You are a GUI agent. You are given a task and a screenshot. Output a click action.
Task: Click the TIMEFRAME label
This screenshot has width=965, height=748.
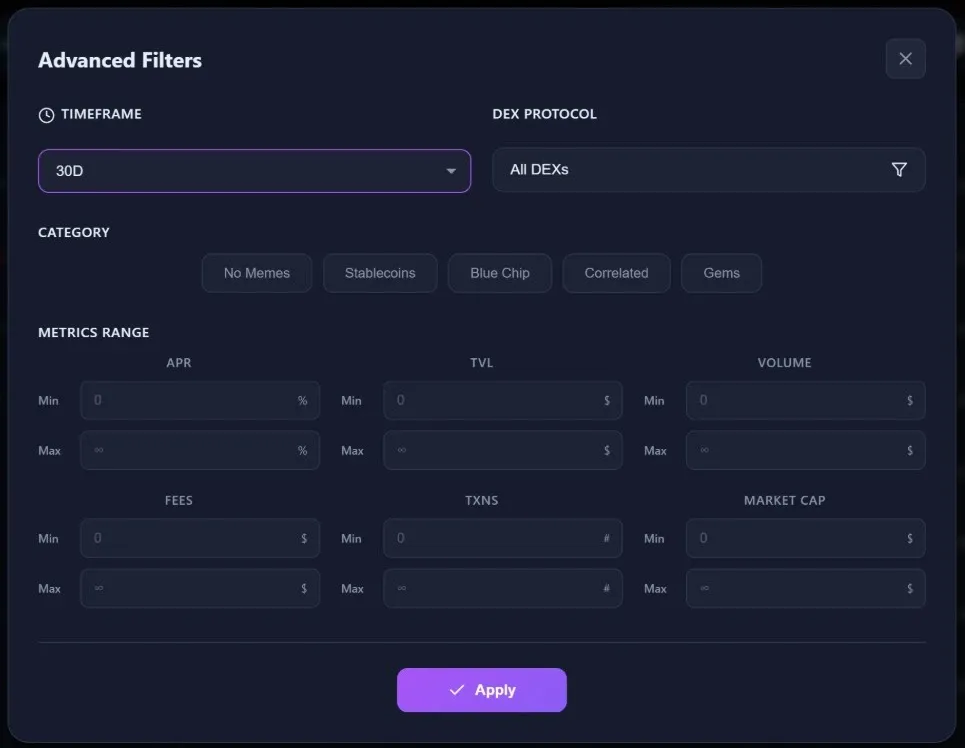click(102, 114)
